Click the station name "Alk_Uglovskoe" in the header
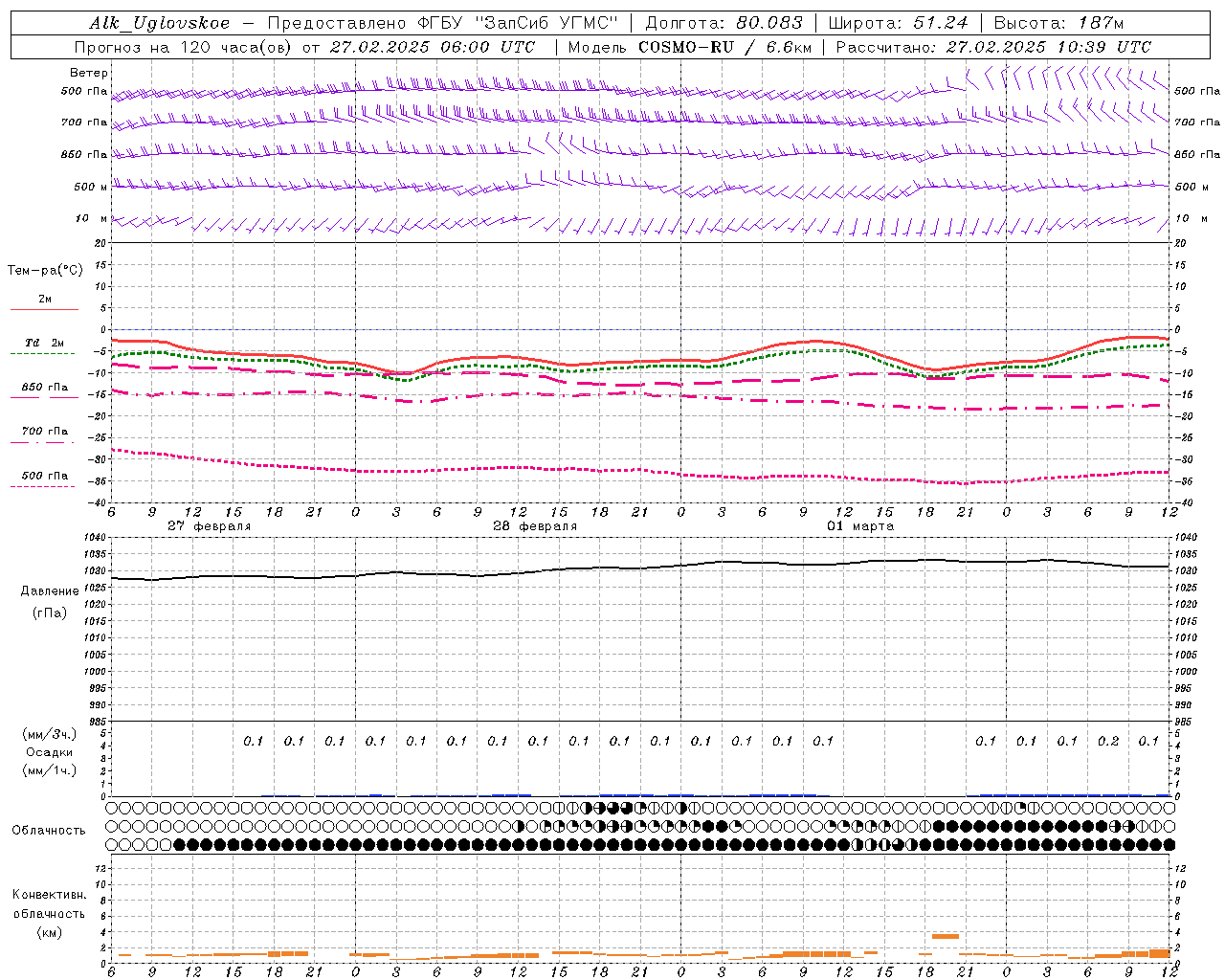Screen dimensions: 1225x980 [x=160, y=23]
